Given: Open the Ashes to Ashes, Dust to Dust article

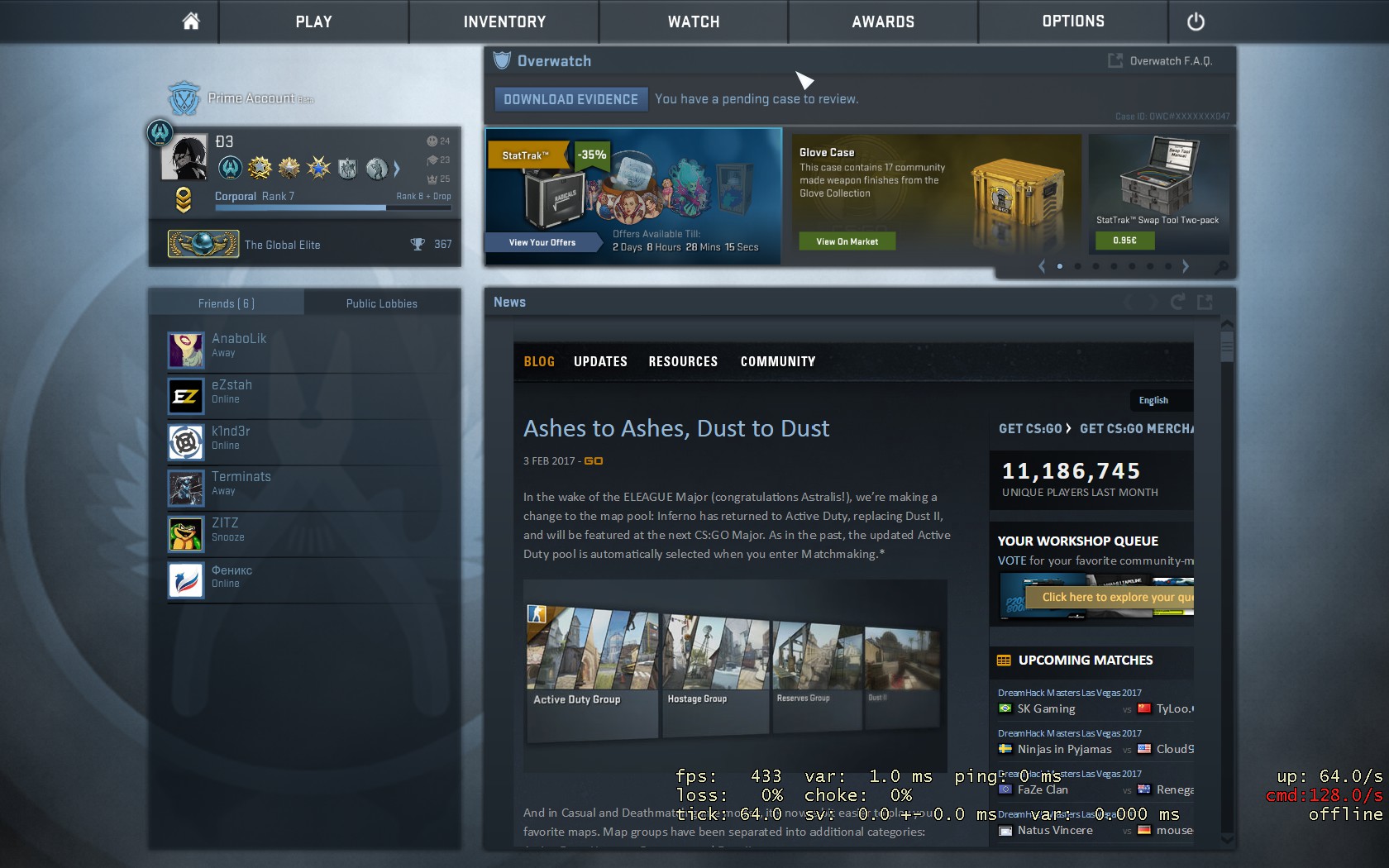Looking at the screenshot, I should click(676, 428).
